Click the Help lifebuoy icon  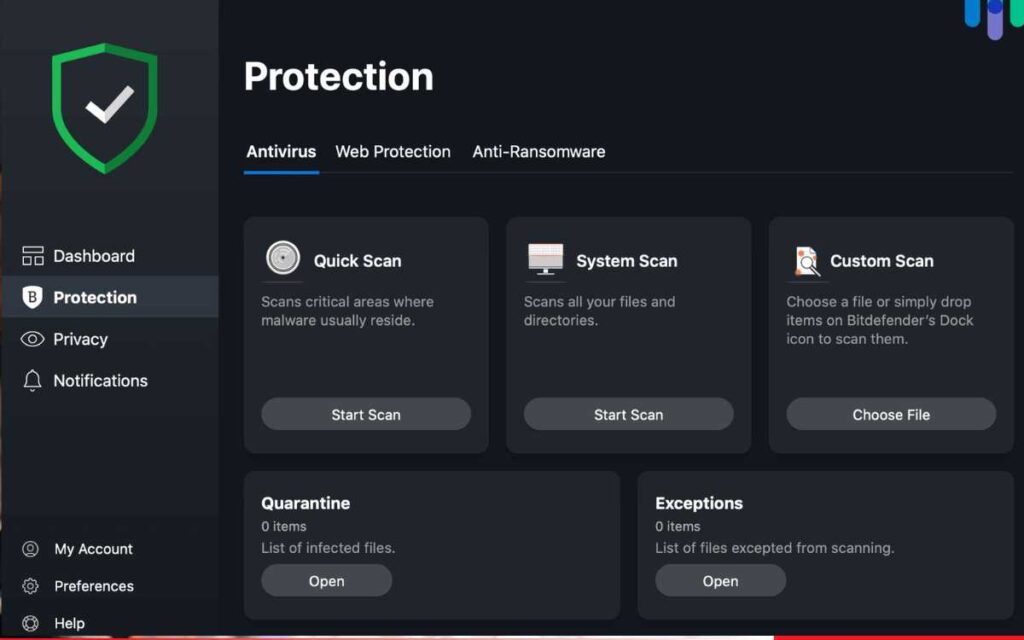30,623
